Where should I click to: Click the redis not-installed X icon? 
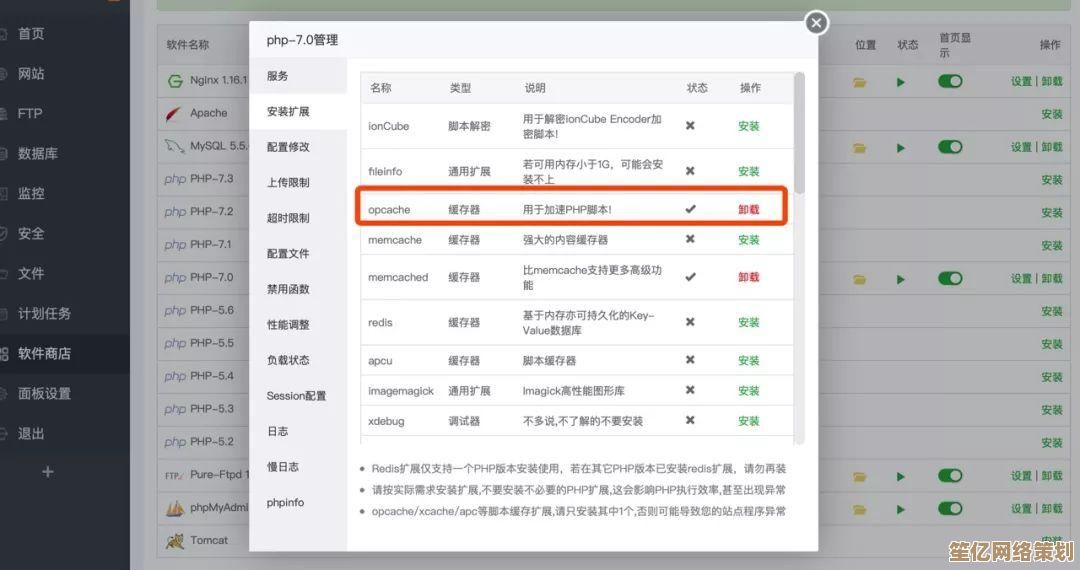(x=690, y=321)
